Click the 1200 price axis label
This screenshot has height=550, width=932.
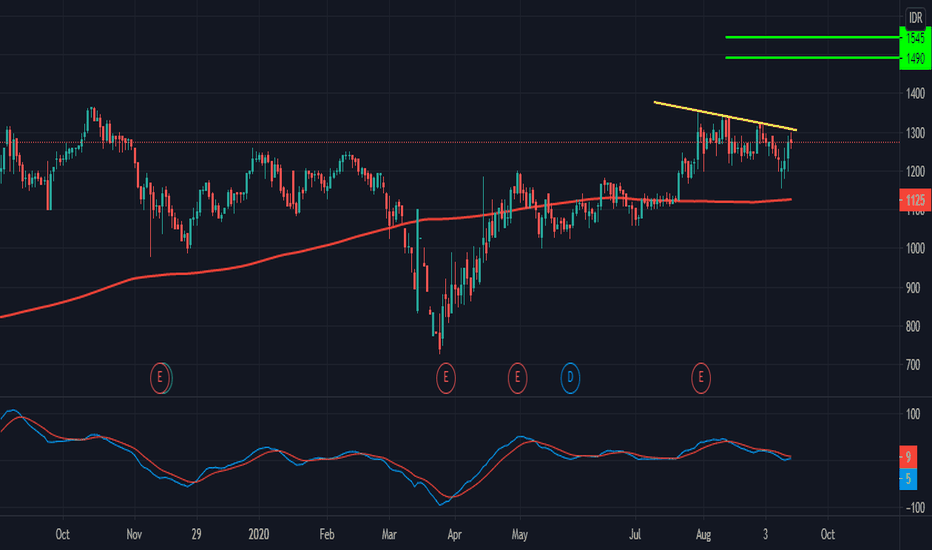pos(915,172)
